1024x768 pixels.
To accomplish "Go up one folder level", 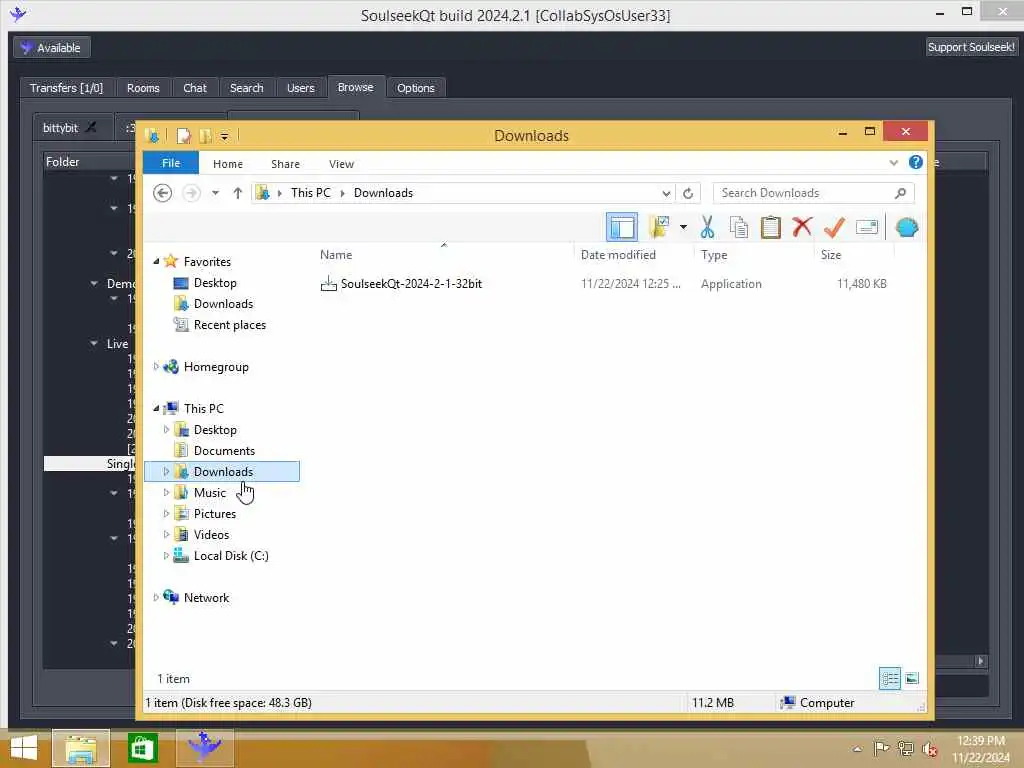I will [238, 193].
